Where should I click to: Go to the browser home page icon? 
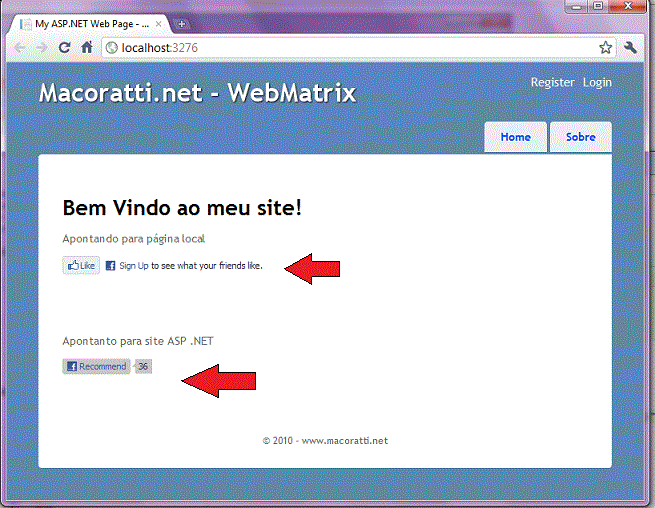(x=86, y=47)
